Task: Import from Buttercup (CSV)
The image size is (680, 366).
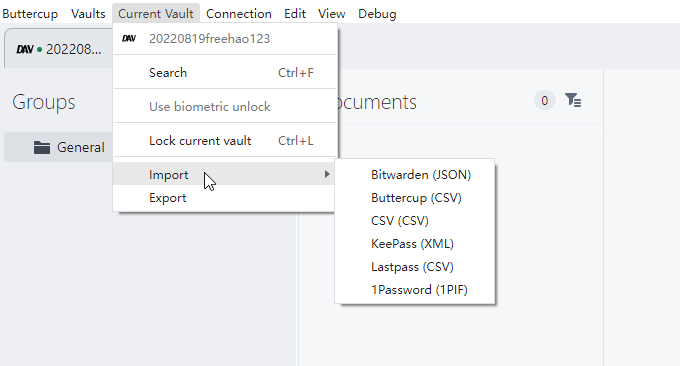Action: pyautogui.click(x=415, y=198)
